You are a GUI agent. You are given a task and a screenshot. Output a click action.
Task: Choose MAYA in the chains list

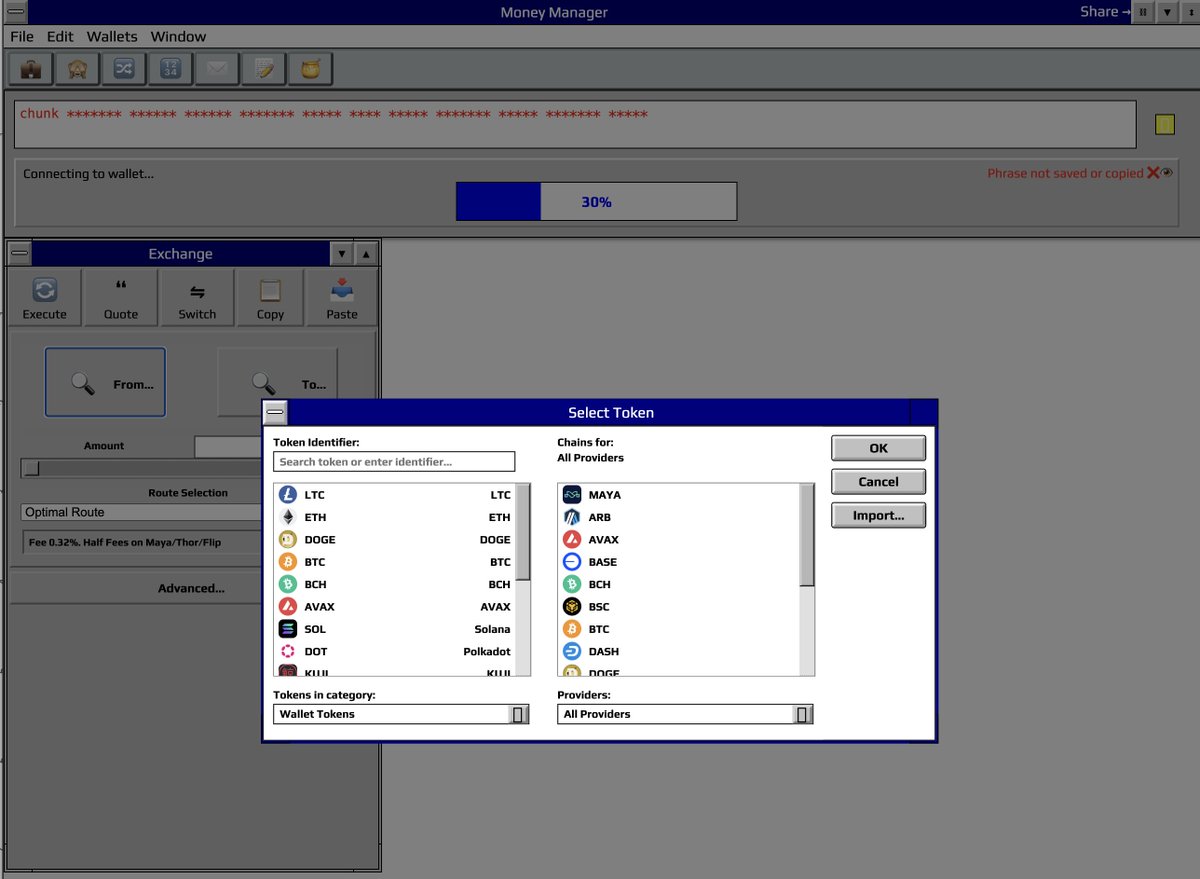[679, 495]
